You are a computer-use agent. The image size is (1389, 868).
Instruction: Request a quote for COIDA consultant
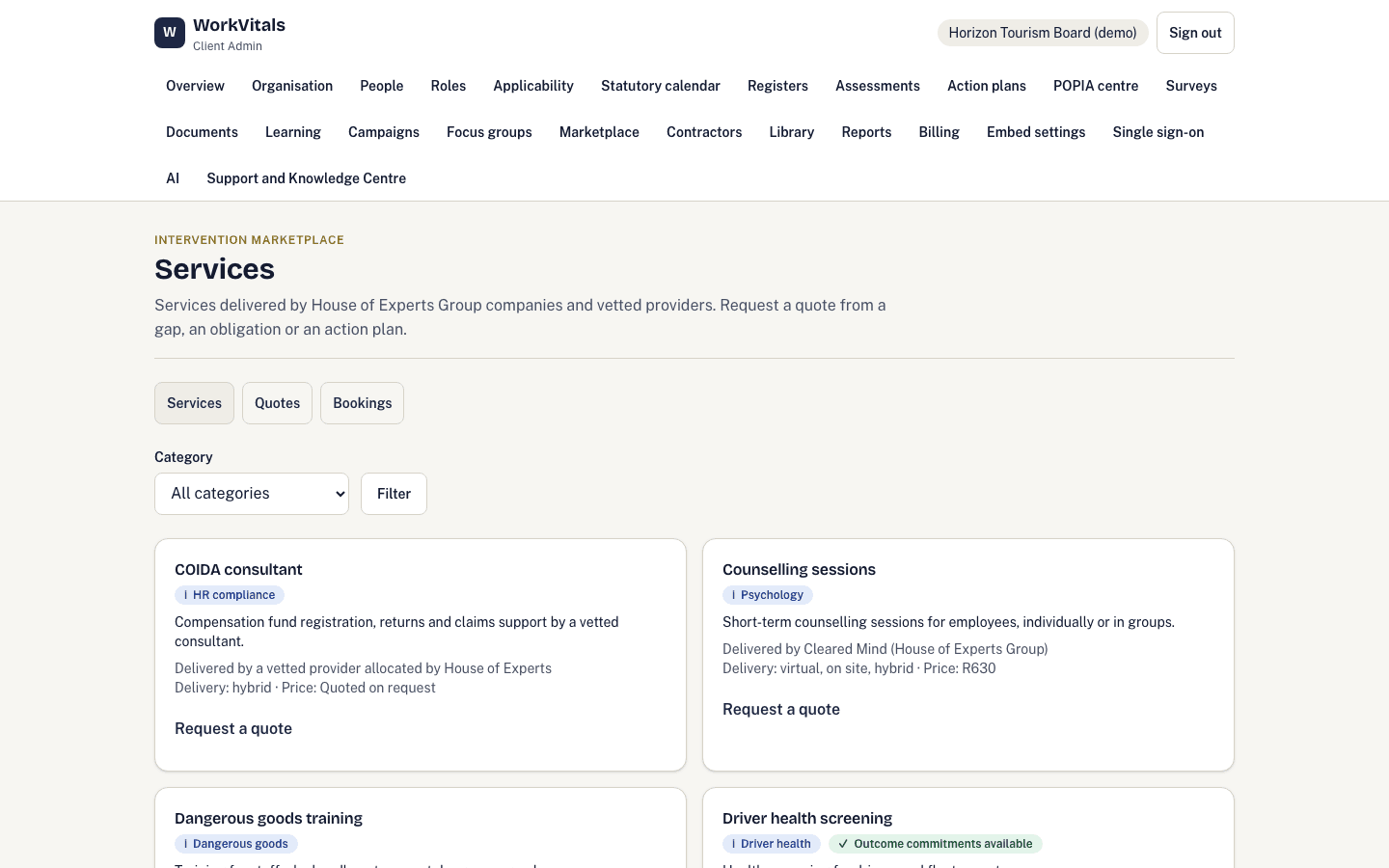point(233,729)
